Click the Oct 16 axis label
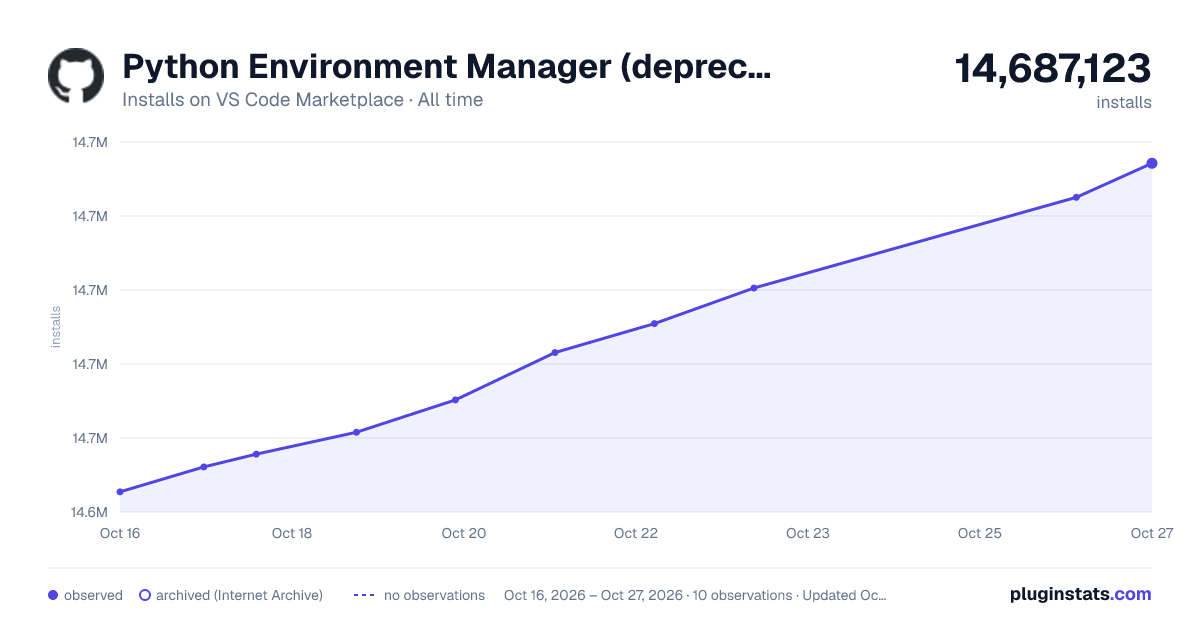Image resolution: width=1200 pixels, height=630 pixels. 120,533
